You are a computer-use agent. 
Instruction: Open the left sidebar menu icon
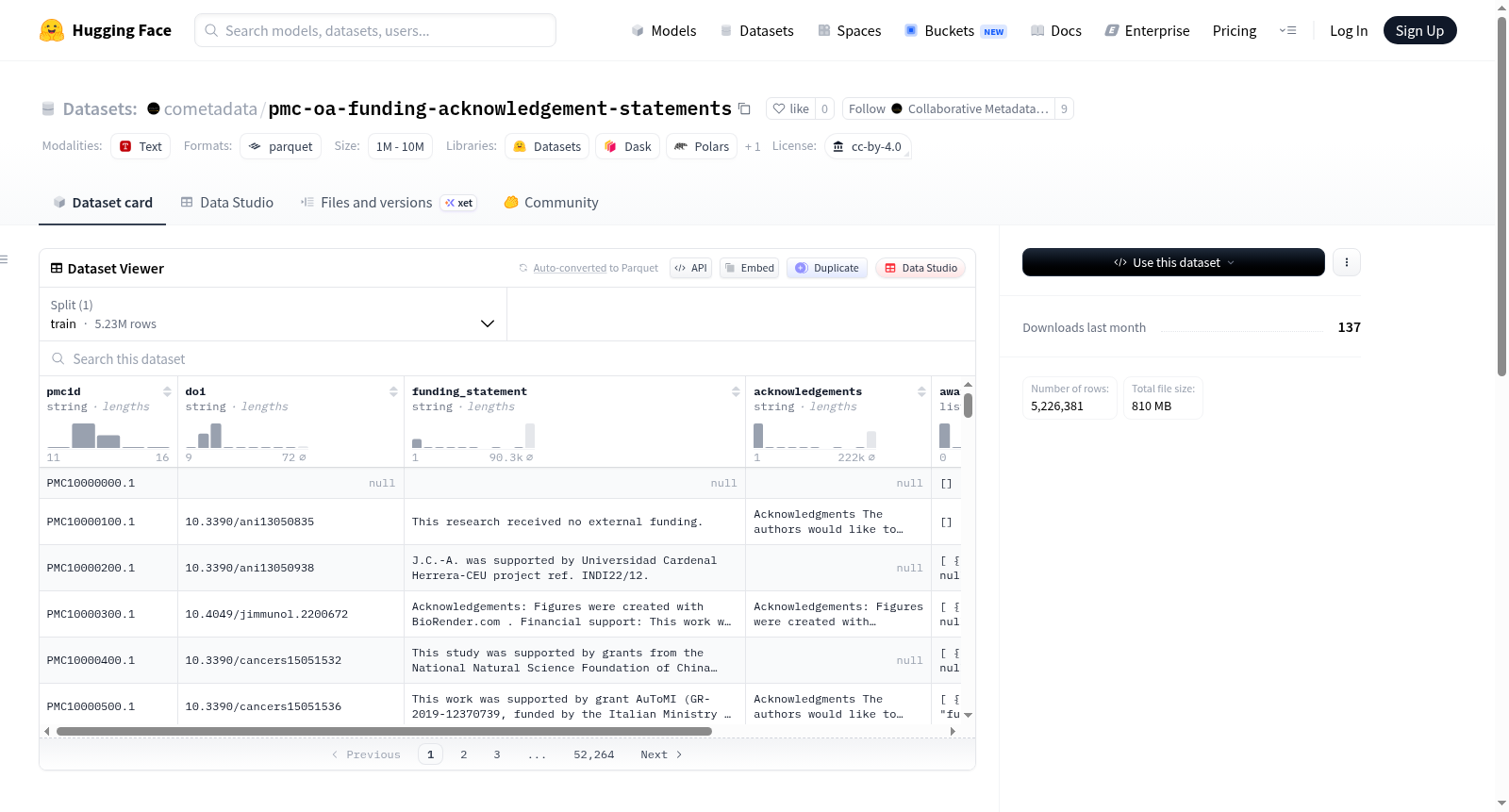(4, 259)
